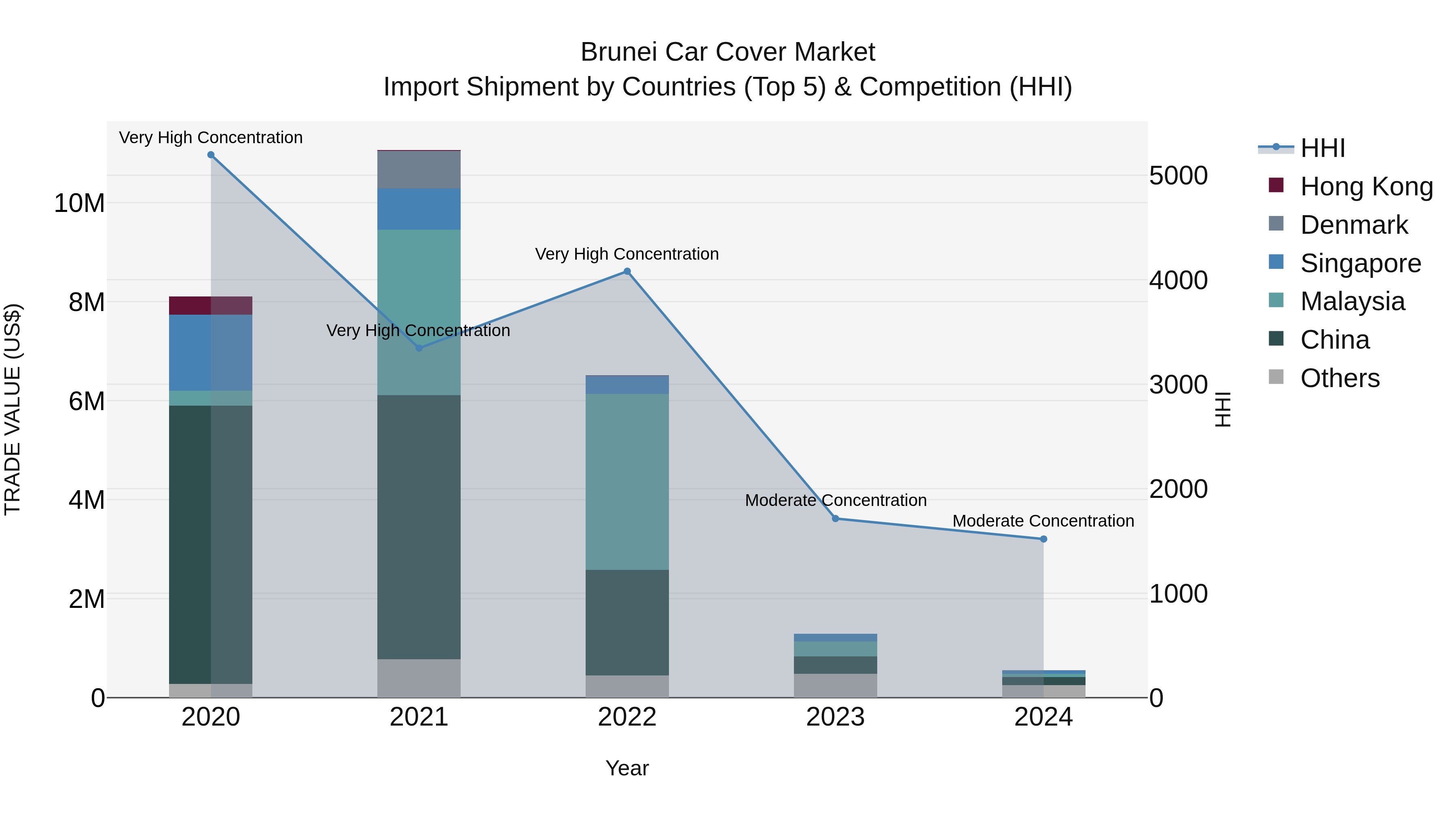Click Others segment in 2024 bar

(1043, 691)
